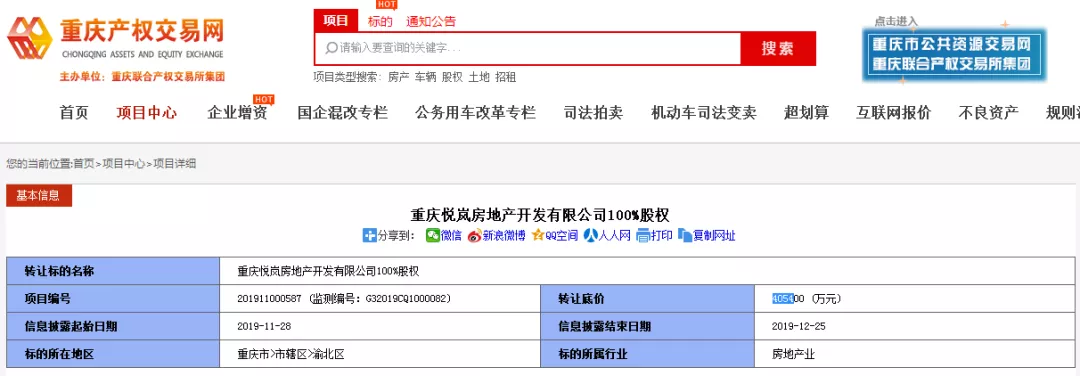Open 首页 in the navigation bar
The height and width of the screenshot is (376, 1080).
coord(74,113)
